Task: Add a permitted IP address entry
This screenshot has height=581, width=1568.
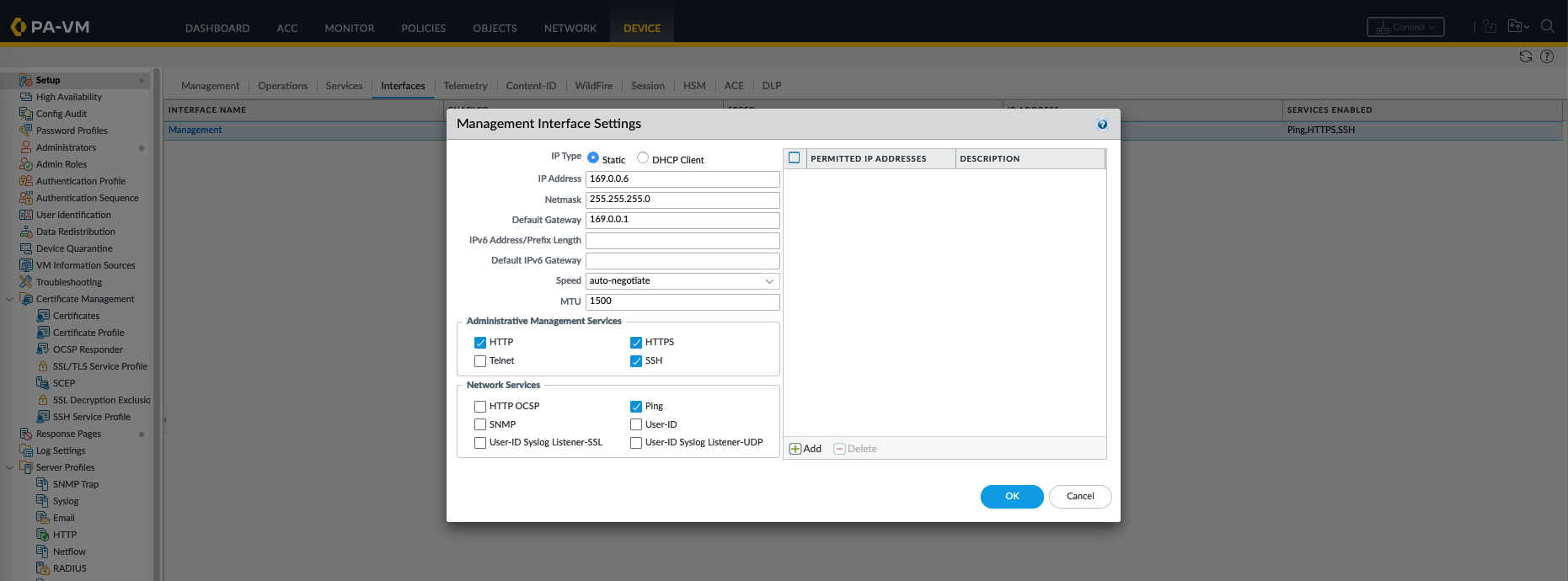Action: point(805,449)
